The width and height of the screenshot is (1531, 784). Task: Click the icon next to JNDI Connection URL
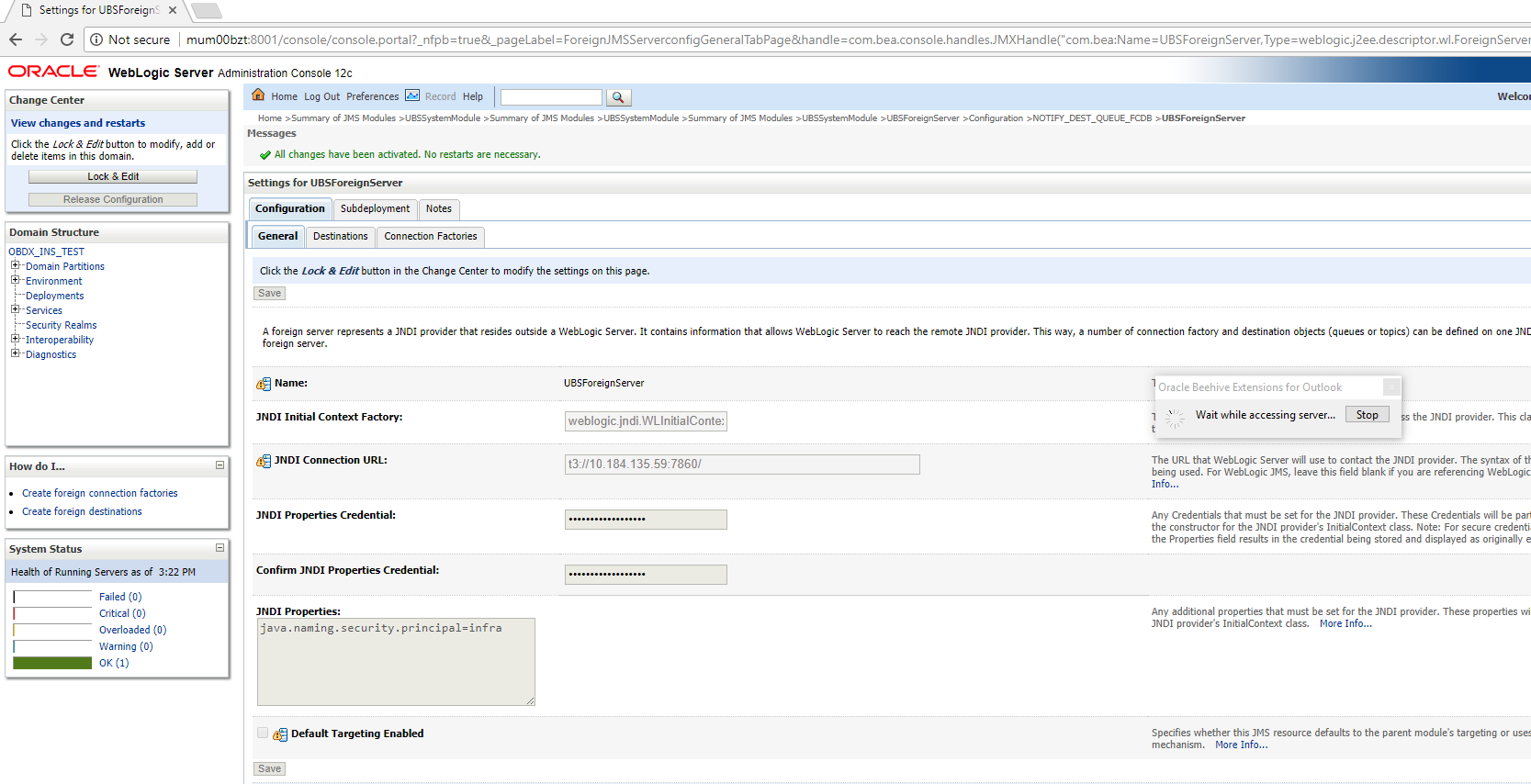pyautogui.click(x=264, y=461)
